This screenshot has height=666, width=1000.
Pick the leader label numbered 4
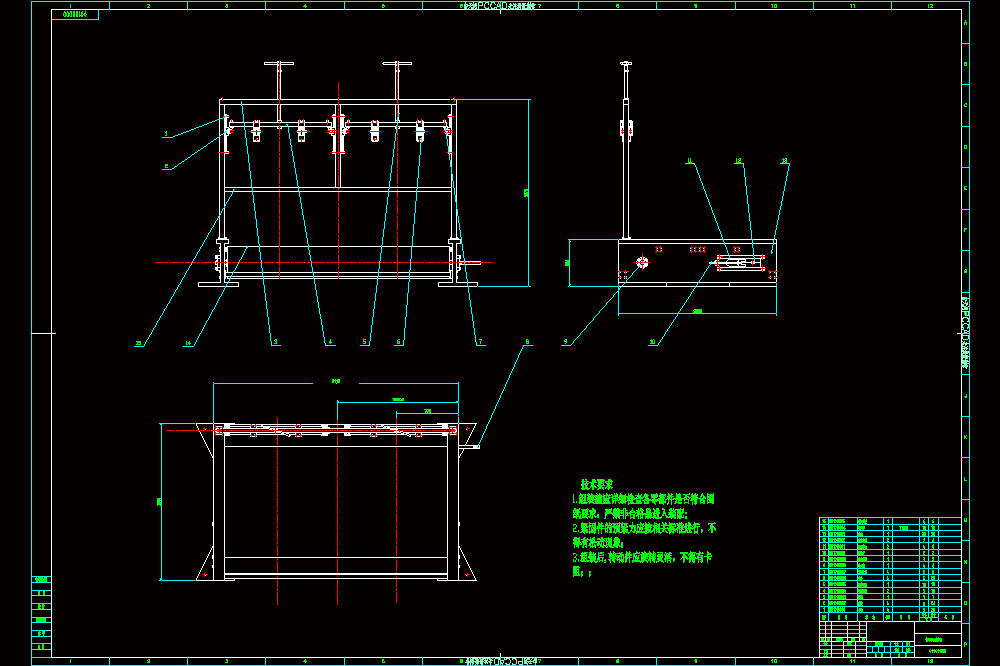(x=330, y=342)
